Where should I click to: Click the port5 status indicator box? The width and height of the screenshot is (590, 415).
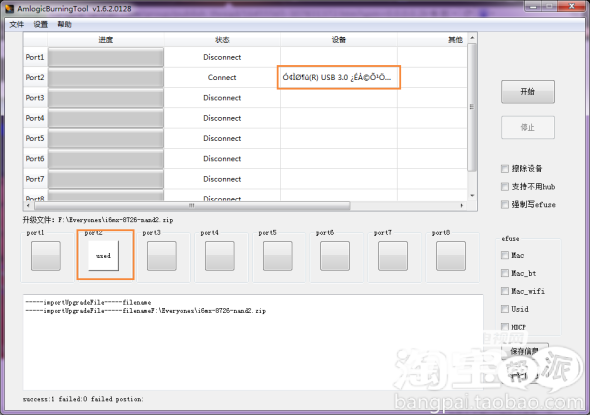tap(277, 256)
